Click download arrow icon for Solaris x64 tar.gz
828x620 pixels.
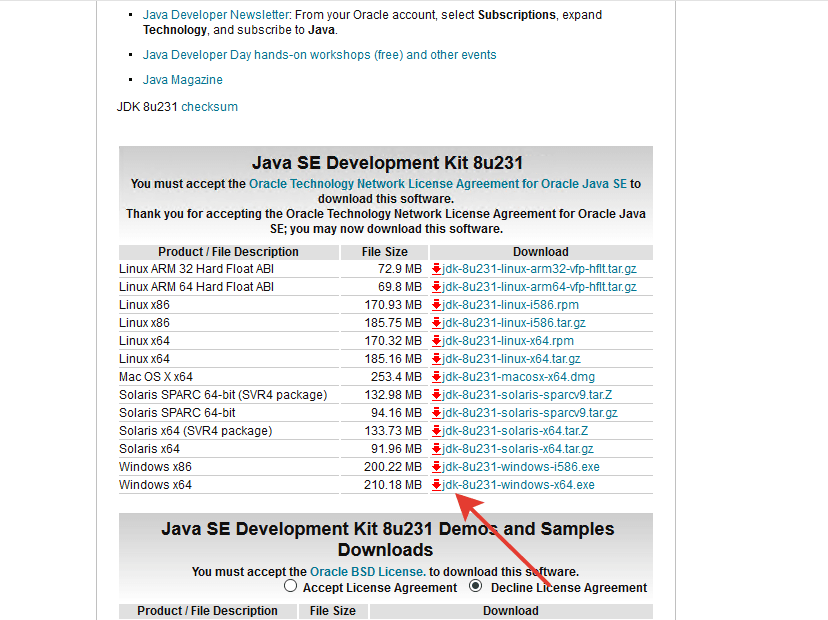437,449
